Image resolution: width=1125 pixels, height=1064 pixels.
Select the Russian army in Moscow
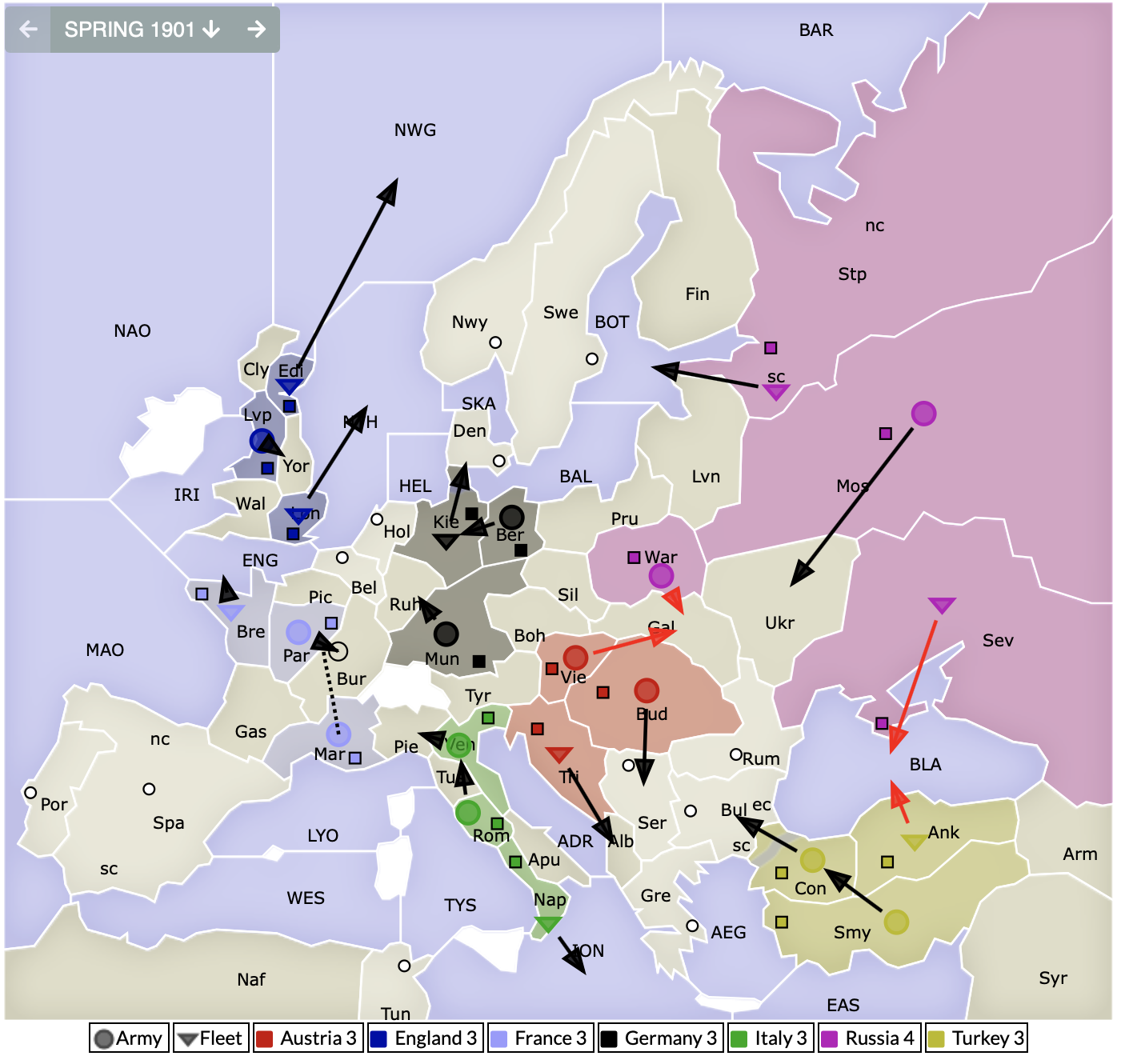(x=923, y=414)
